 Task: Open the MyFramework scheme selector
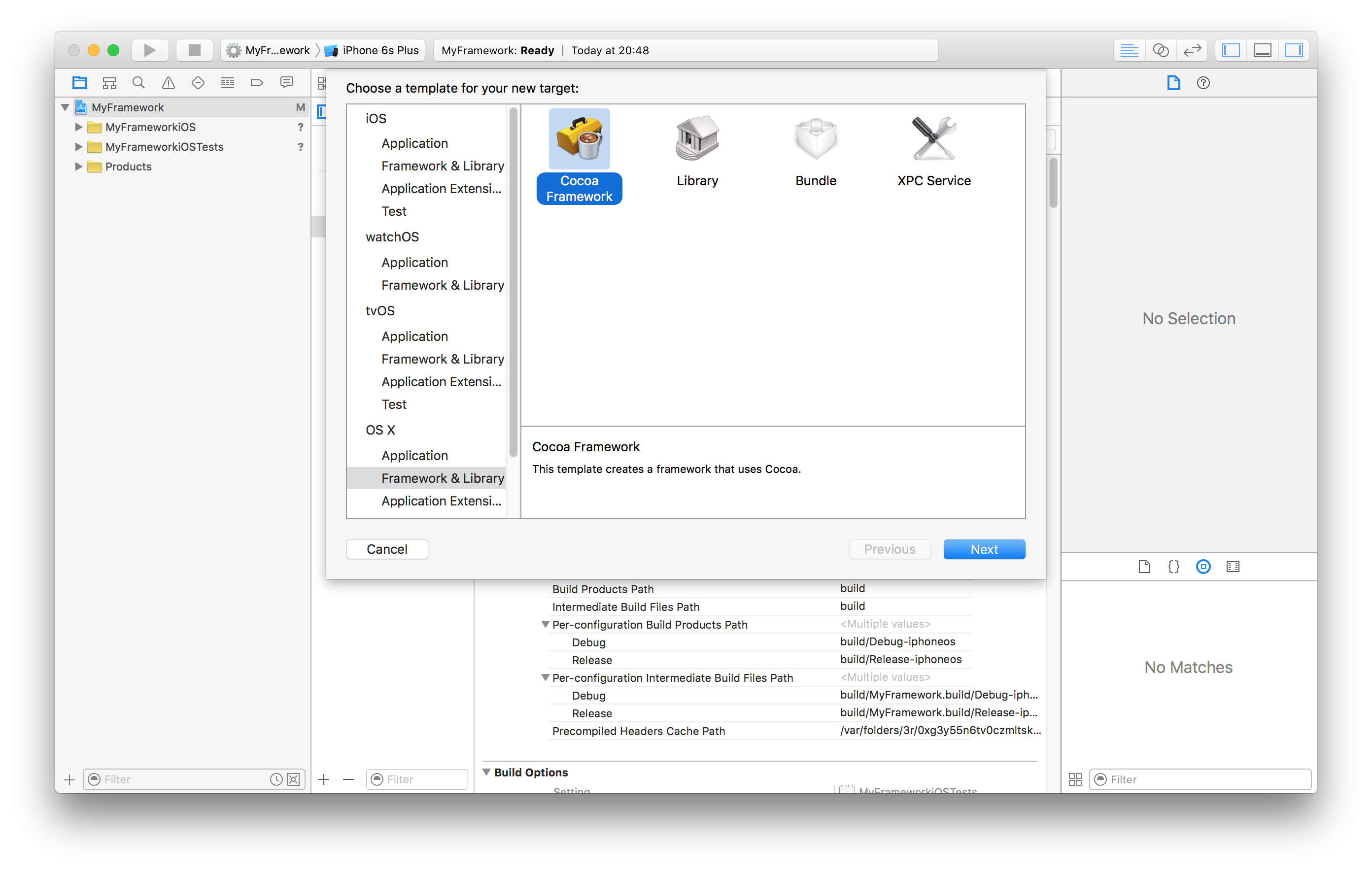click(268, 50)
